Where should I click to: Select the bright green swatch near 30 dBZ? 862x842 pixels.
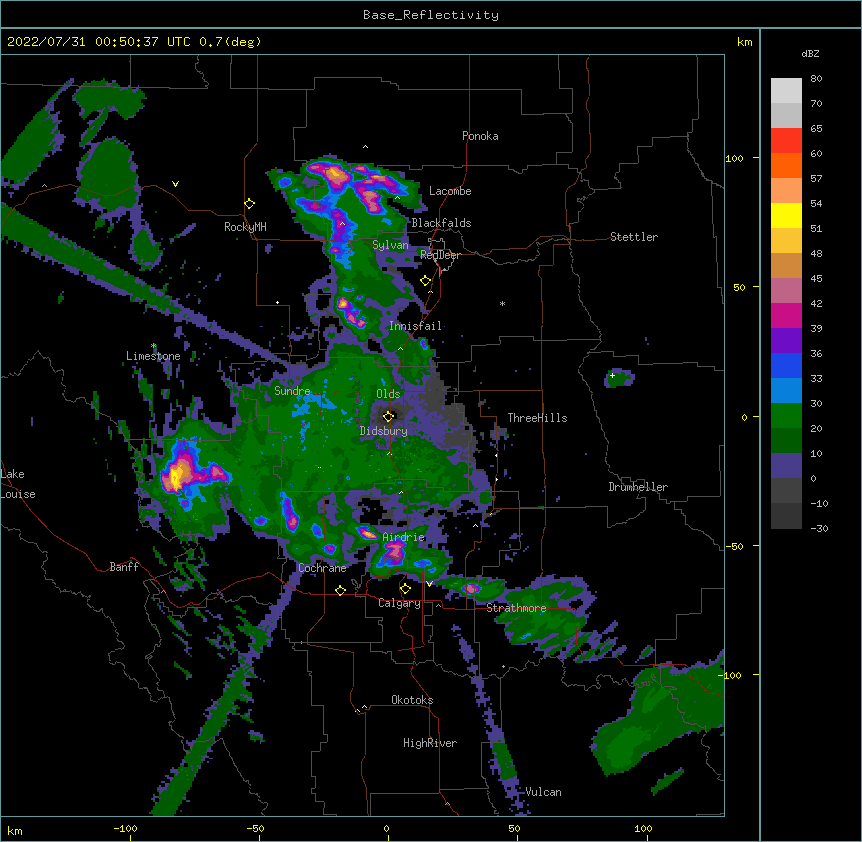(x=786, y=416)
